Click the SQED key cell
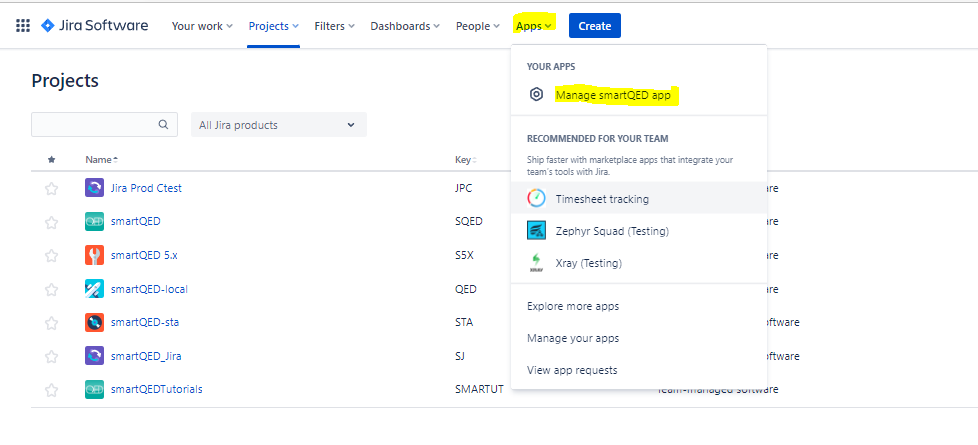The image size is (978, 445). tap(469, 222)
